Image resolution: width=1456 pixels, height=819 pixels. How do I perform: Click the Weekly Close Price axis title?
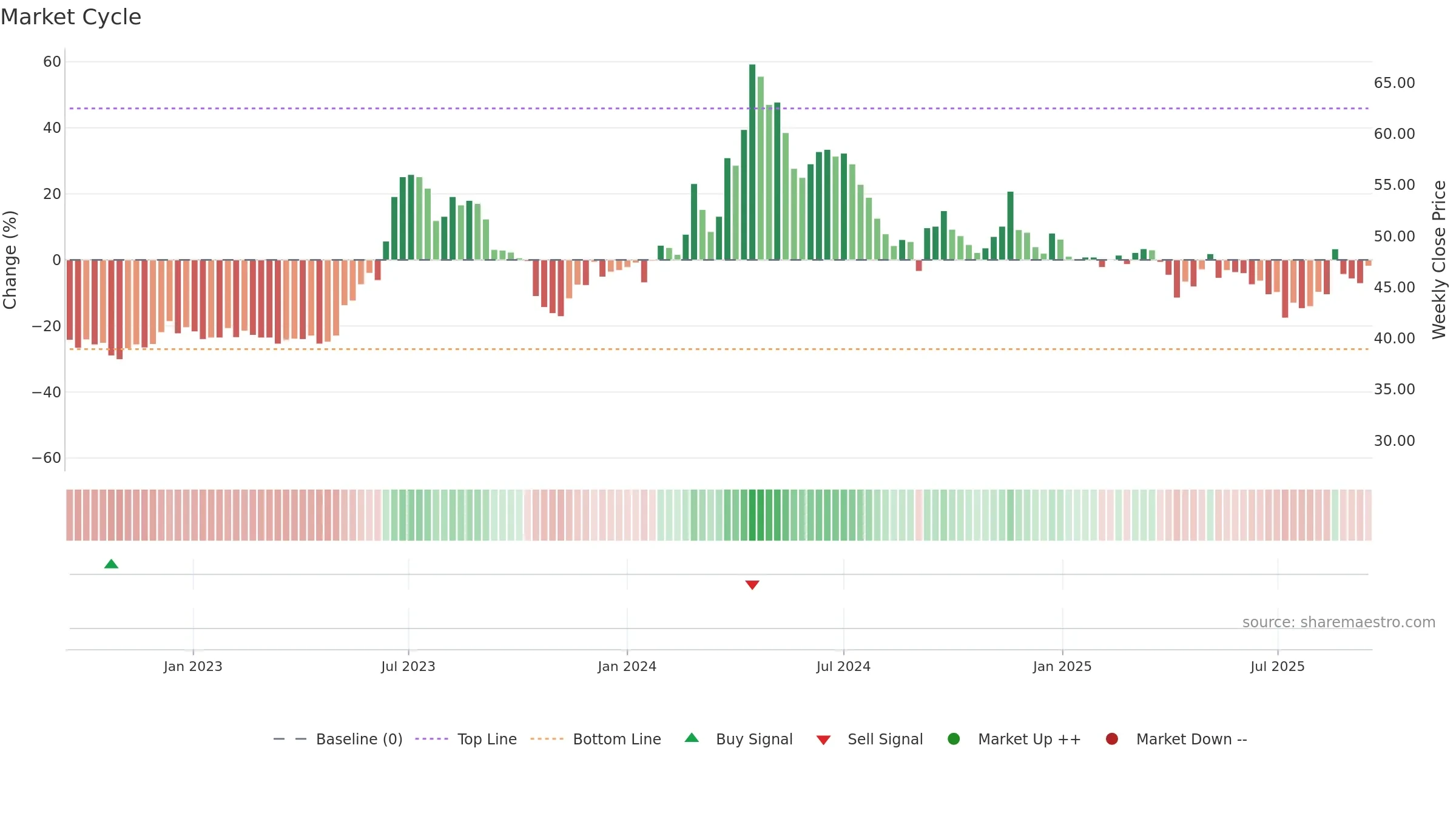click(x=1439, y=260)
